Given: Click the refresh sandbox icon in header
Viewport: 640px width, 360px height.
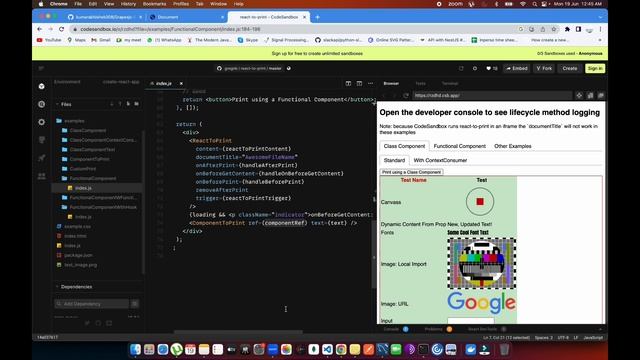Looking at the screenshot, I should [461, 69].
